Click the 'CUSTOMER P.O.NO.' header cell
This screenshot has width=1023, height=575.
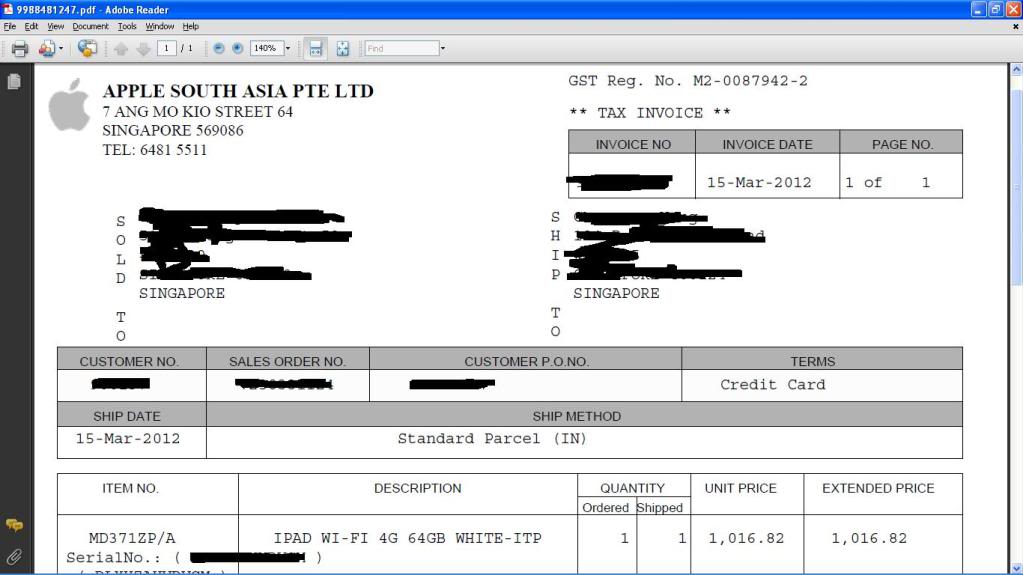pyautogui.click(x=527, y=361)
